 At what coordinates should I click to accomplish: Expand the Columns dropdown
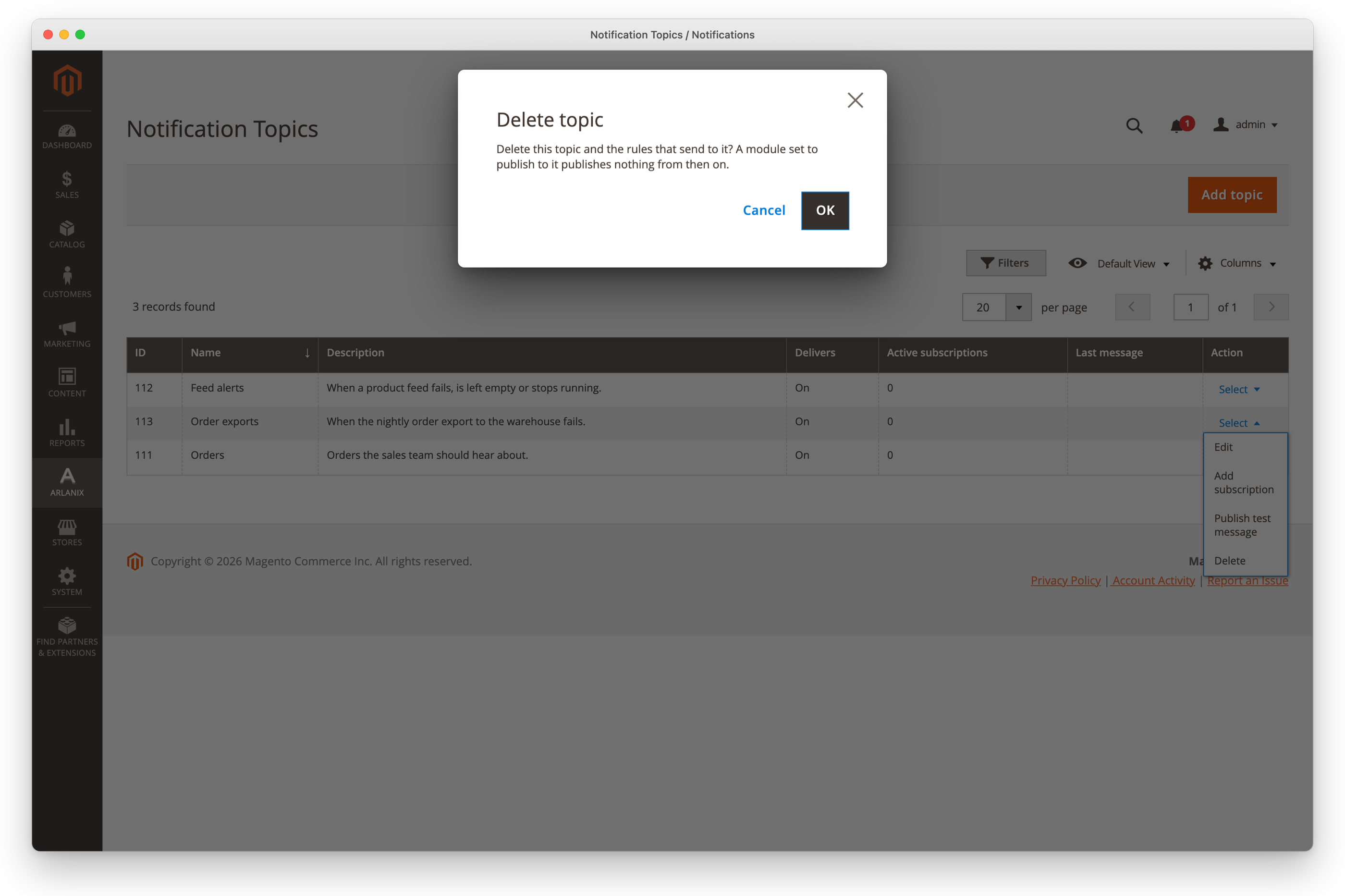click(x=1237, y=263)
